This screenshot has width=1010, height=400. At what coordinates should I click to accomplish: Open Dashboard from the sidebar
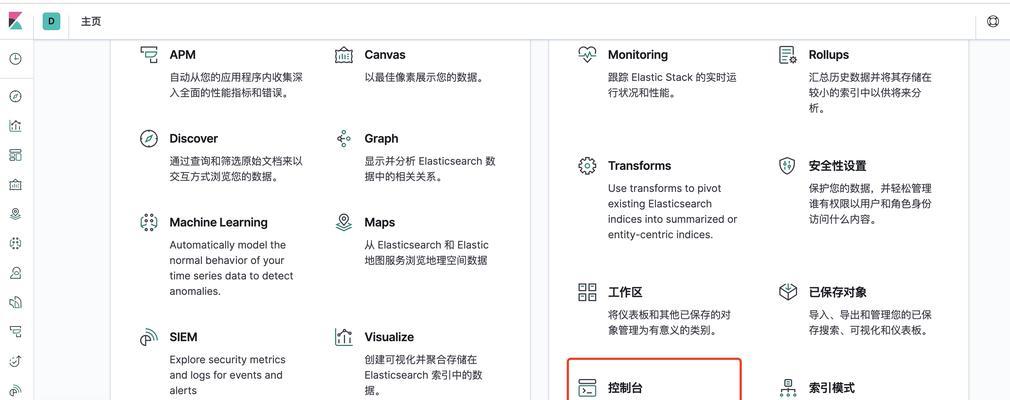click(x=15, y=155)
